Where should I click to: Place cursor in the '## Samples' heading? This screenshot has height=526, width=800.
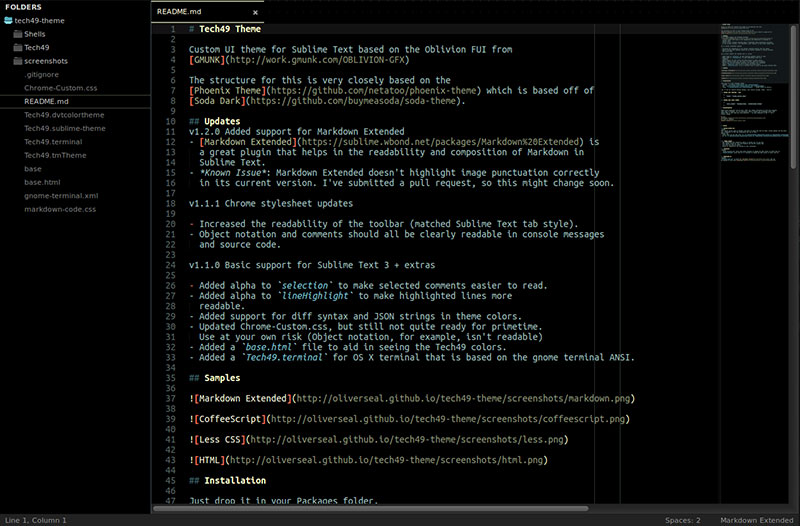(x=214, y=378)
